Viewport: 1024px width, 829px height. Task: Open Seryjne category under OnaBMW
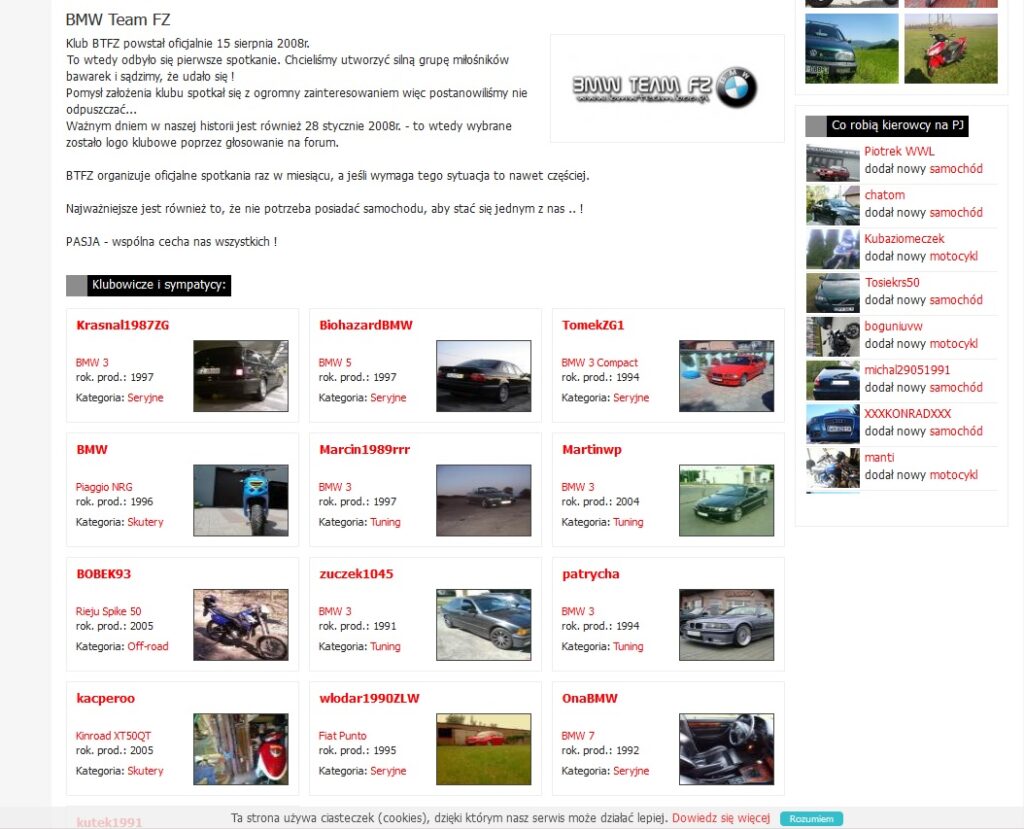[x=631, y=771]
